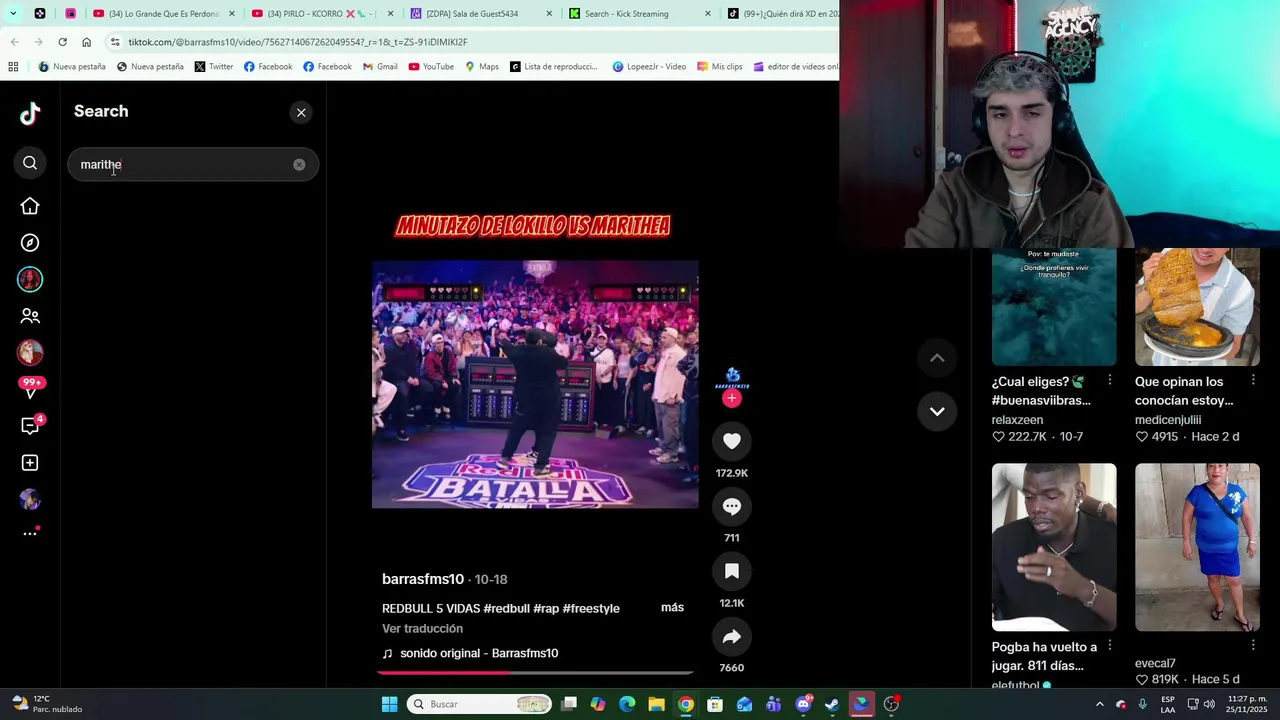Open the taskbar weather widget
Screen dimensions: 1280x720
[x=47, y=704]
